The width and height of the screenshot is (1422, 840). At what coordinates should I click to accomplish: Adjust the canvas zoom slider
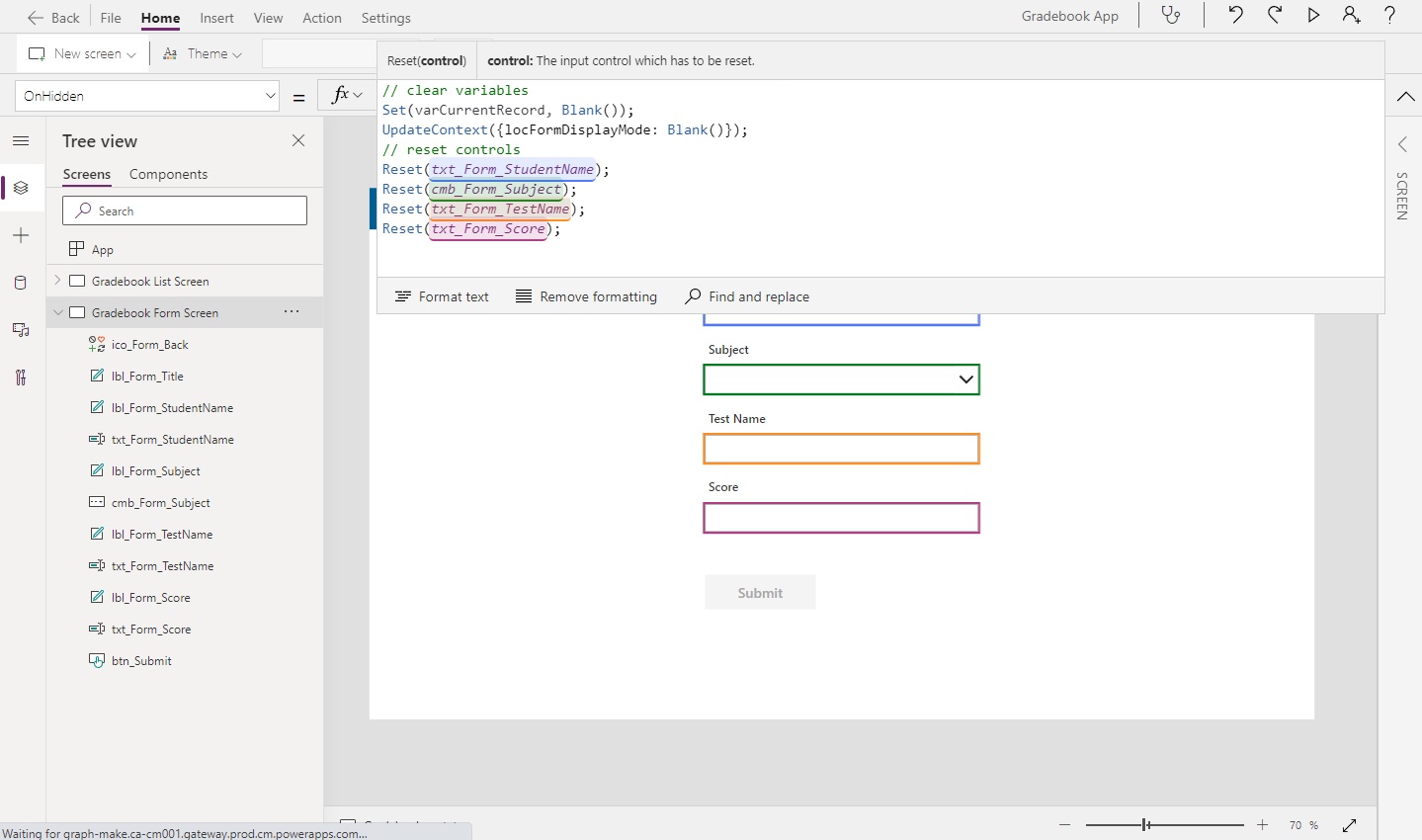[x=1145, y=824]
